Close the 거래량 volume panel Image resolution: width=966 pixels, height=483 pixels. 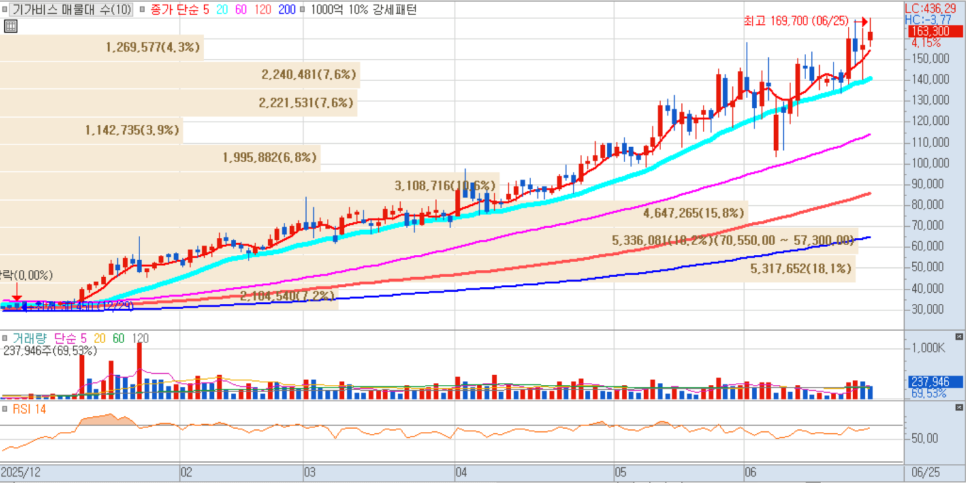tap(958, 337)
